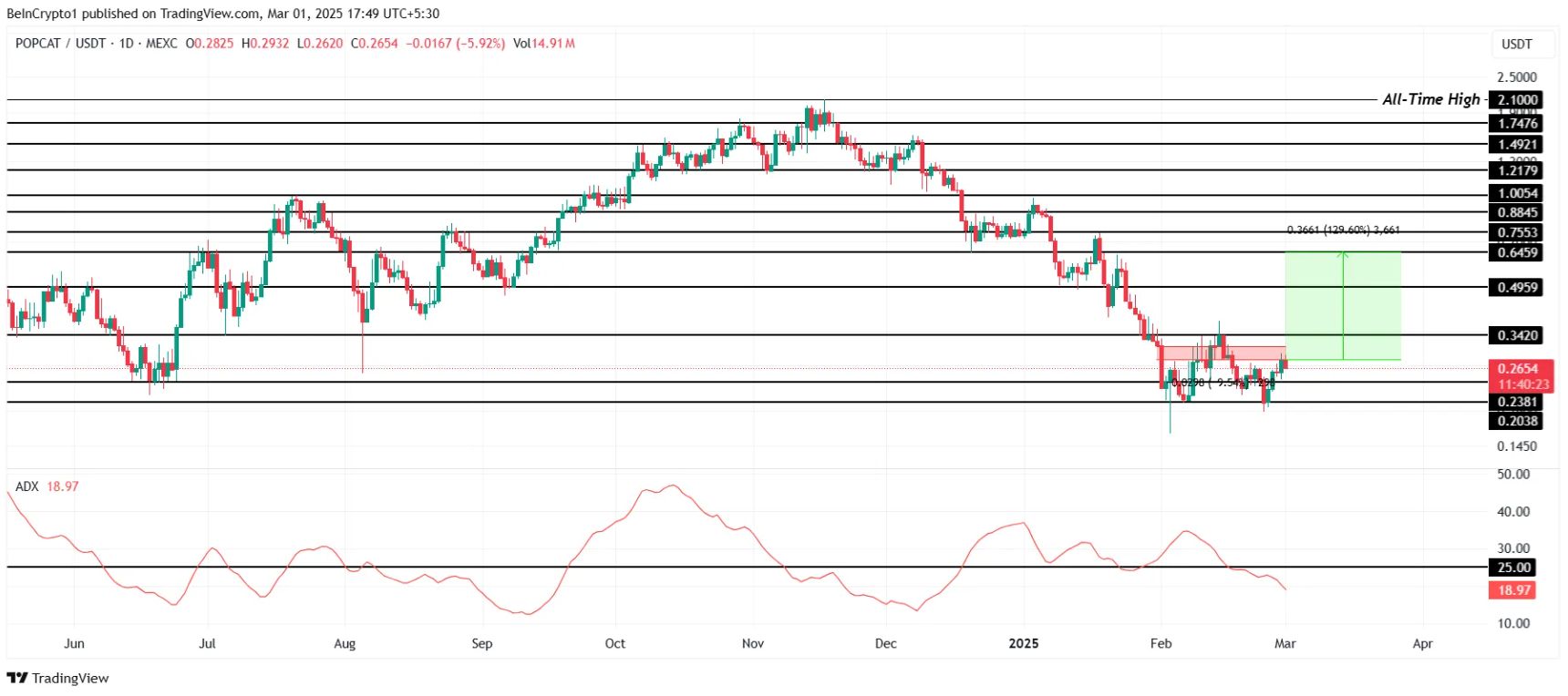Click the Jun label on the time axis

point(74,643)
